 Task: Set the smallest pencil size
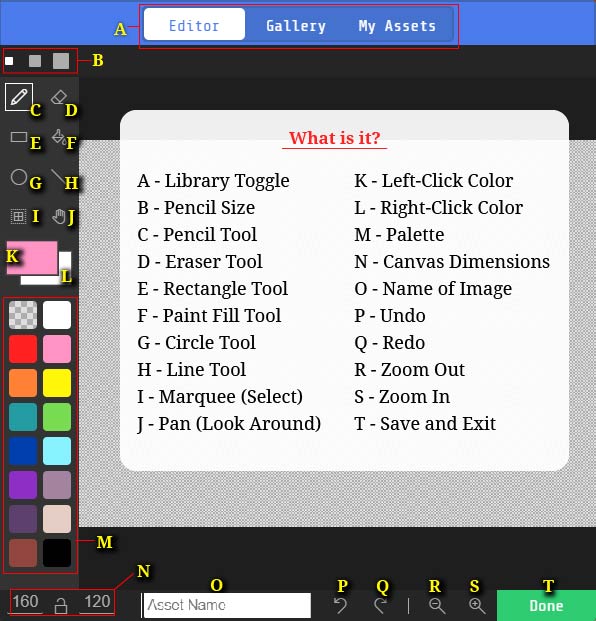click(x=9, y=61)
